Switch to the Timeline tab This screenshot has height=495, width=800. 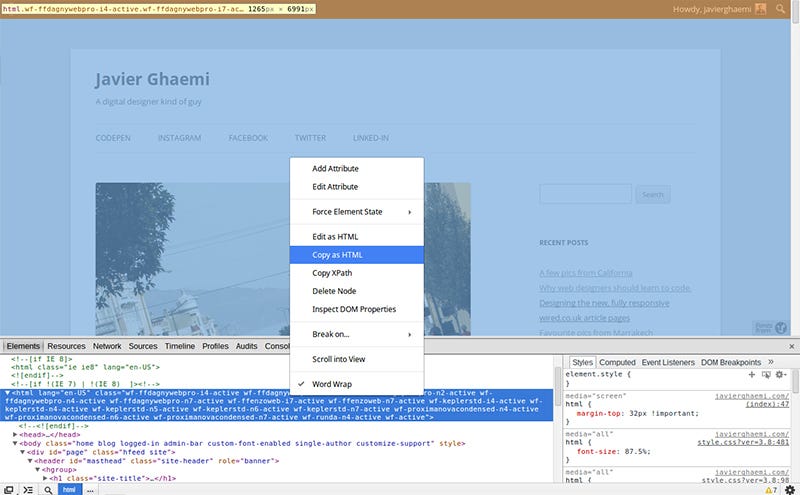[x=180, y=346]
